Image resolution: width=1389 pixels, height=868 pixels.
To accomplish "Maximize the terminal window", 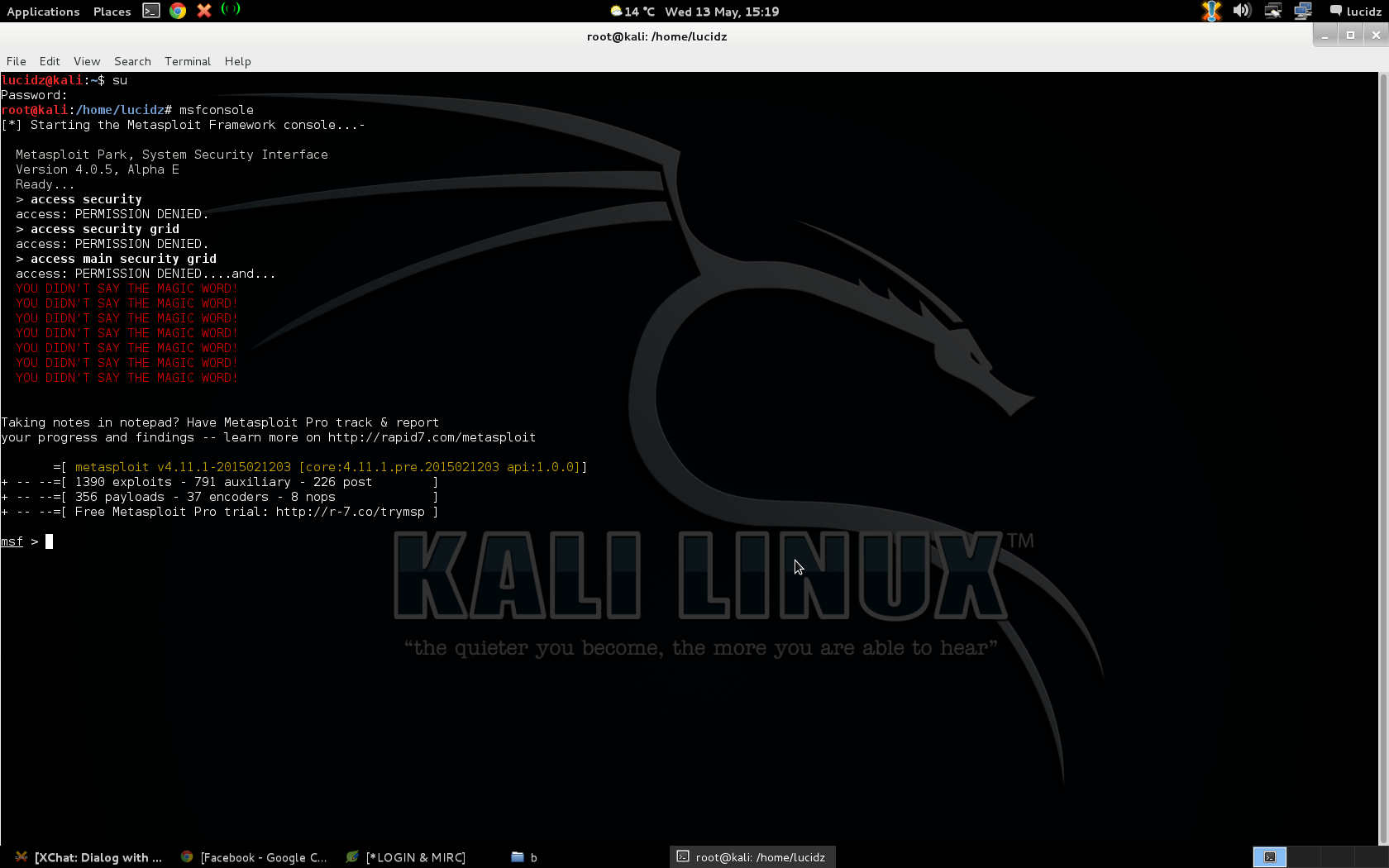I will pos(1350,36).
